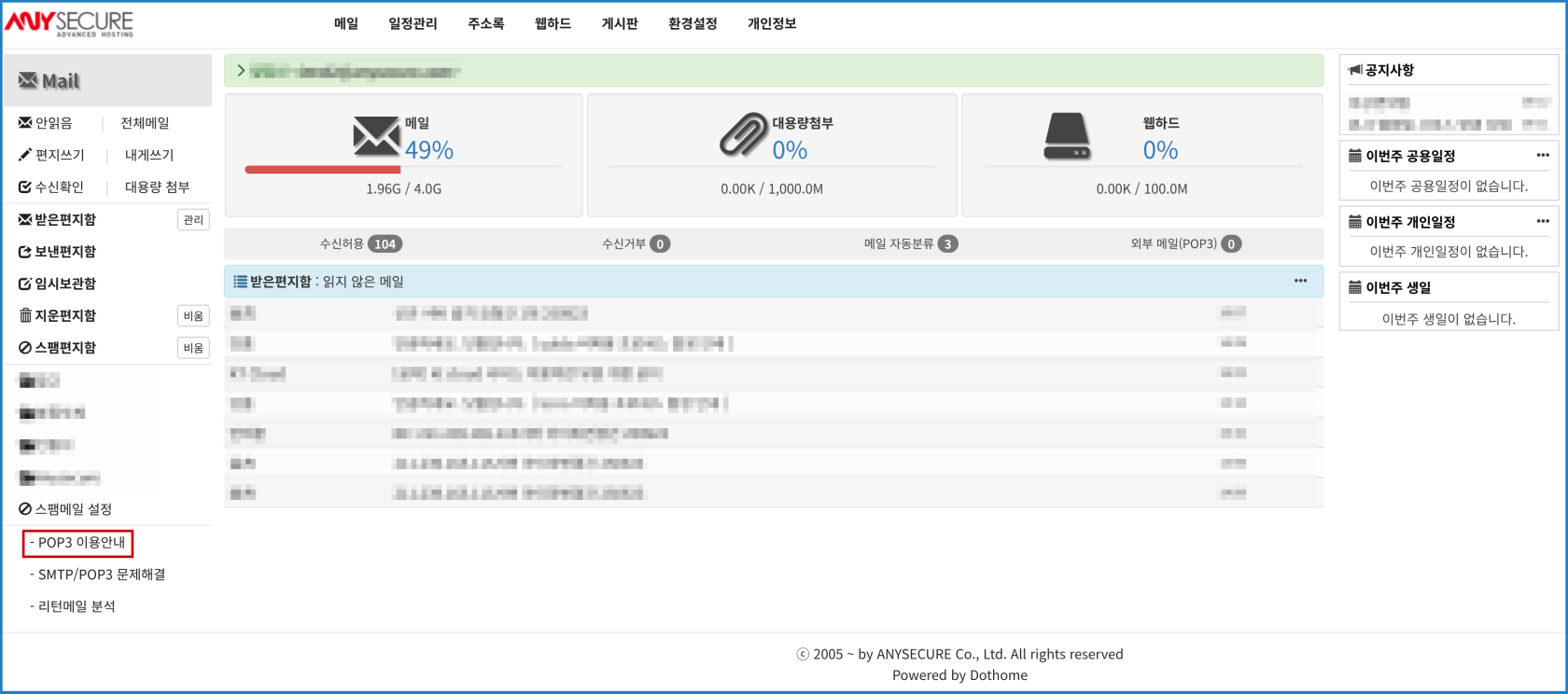The image size is (1568, 694).
Task: Open the 개인정보 menu
Action: (x=772, y=23)
